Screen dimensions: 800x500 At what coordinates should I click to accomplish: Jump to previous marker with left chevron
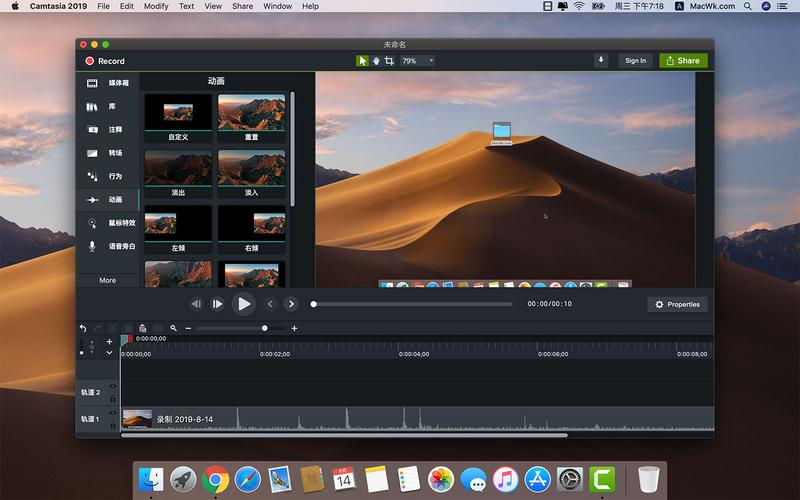270,304
